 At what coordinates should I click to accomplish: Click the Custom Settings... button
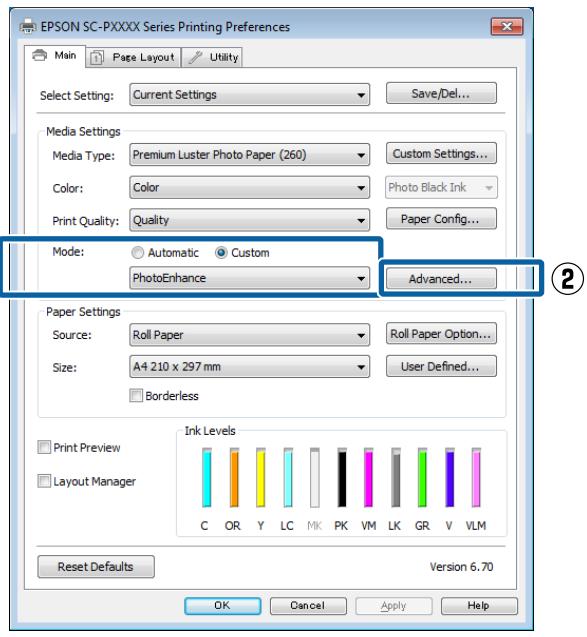(441, 154)
